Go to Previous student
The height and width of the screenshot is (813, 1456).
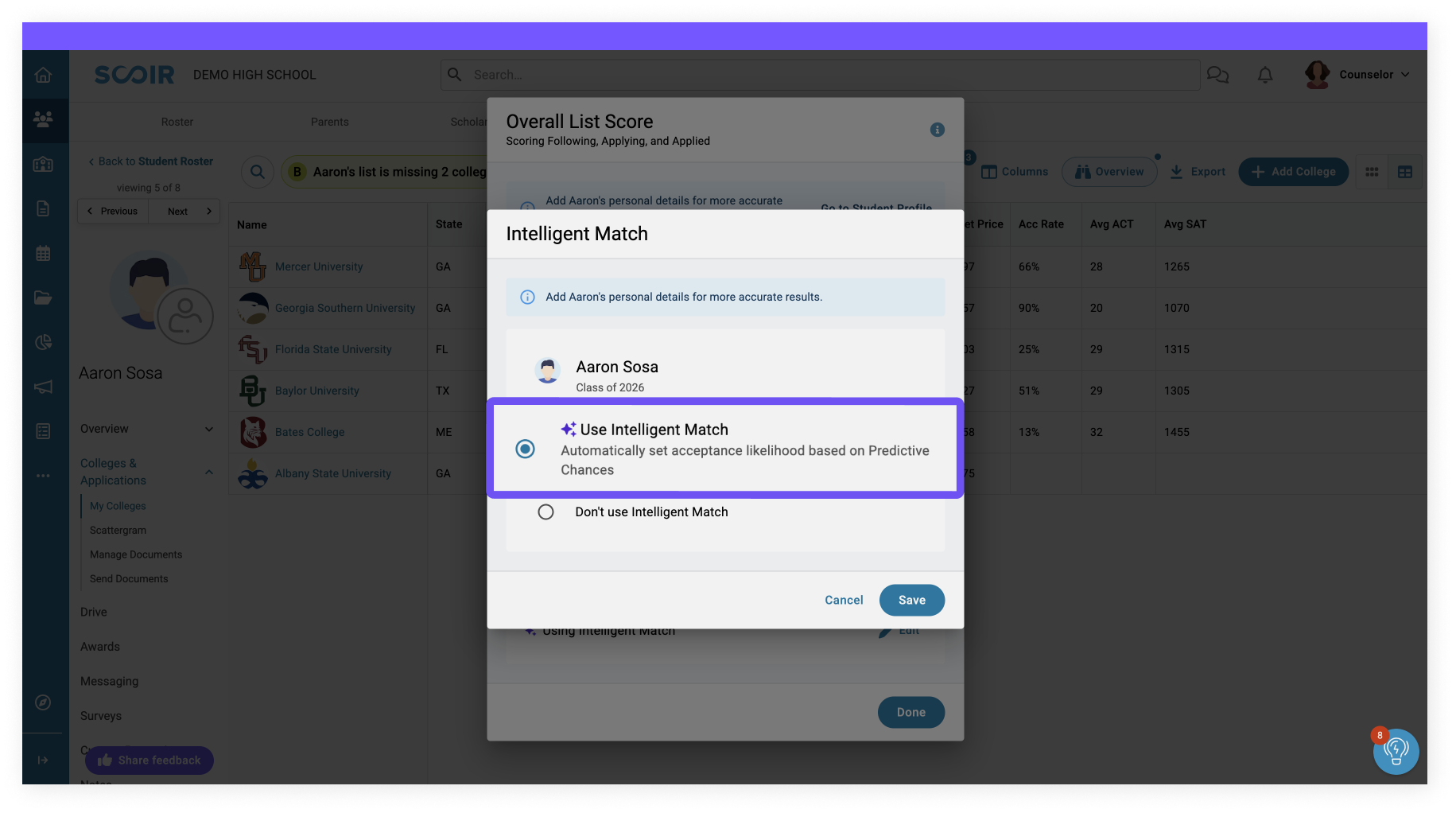tap(113, 212)
